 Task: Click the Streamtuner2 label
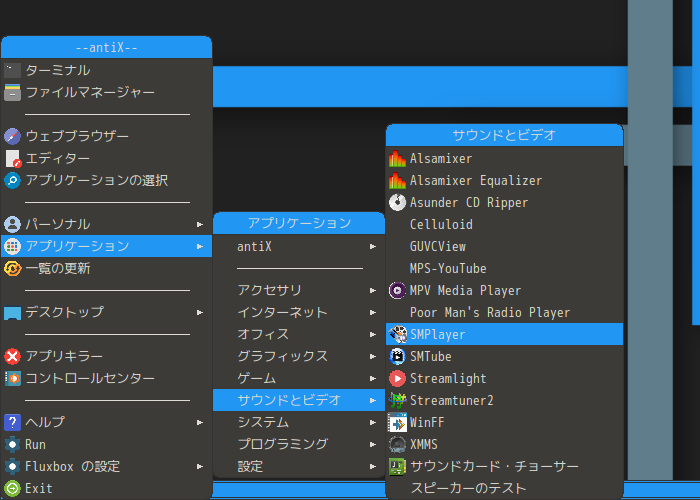pos(452,400)
